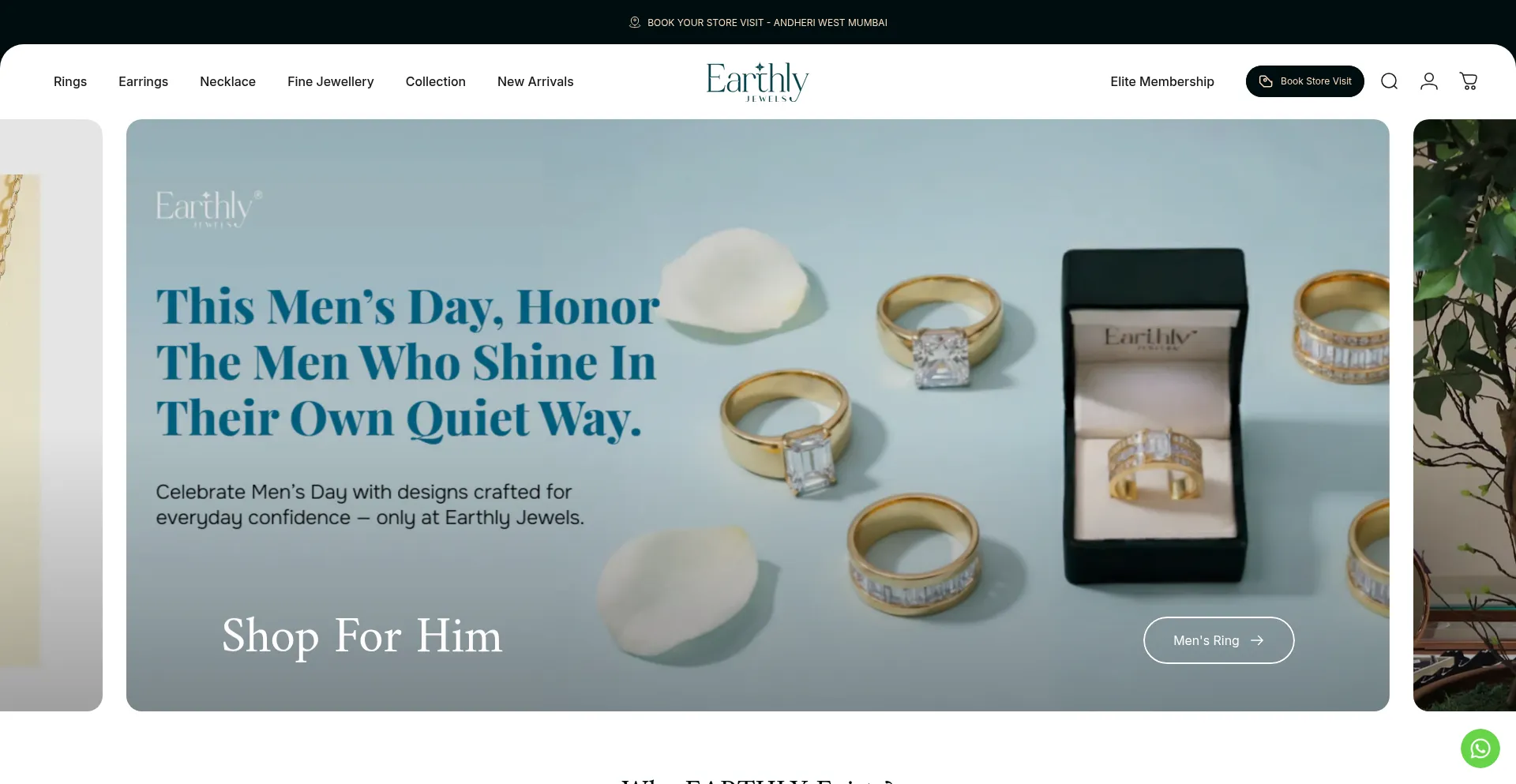The width and height of the screenshot is (1516, 784).
Task: Open the Earrings menu
Action: pos(143,81)
